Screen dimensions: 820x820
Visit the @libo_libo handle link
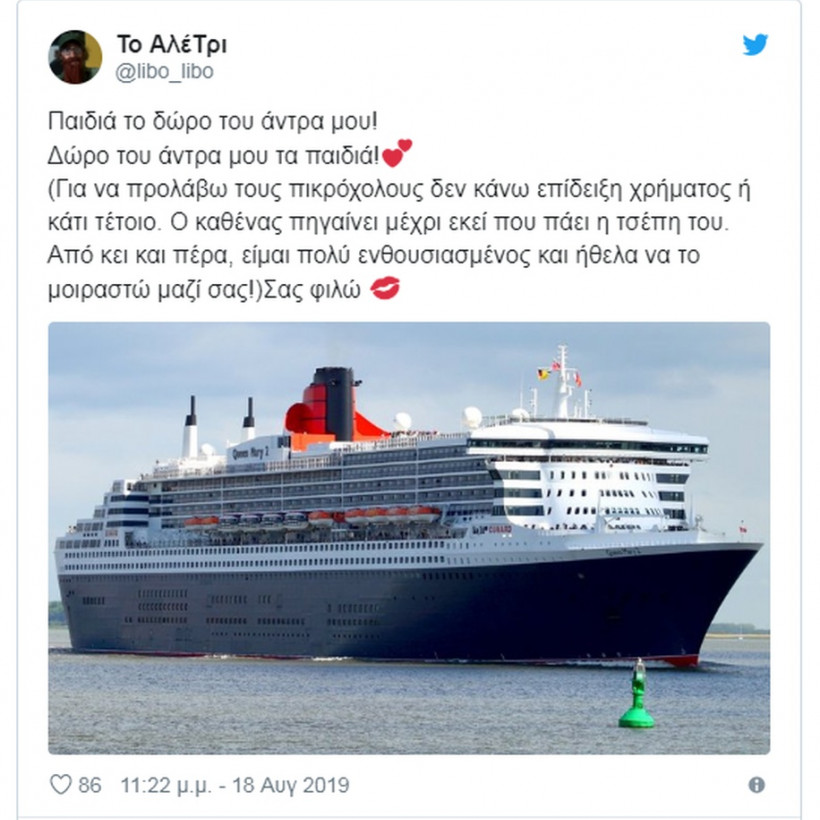tap(164, 72)
